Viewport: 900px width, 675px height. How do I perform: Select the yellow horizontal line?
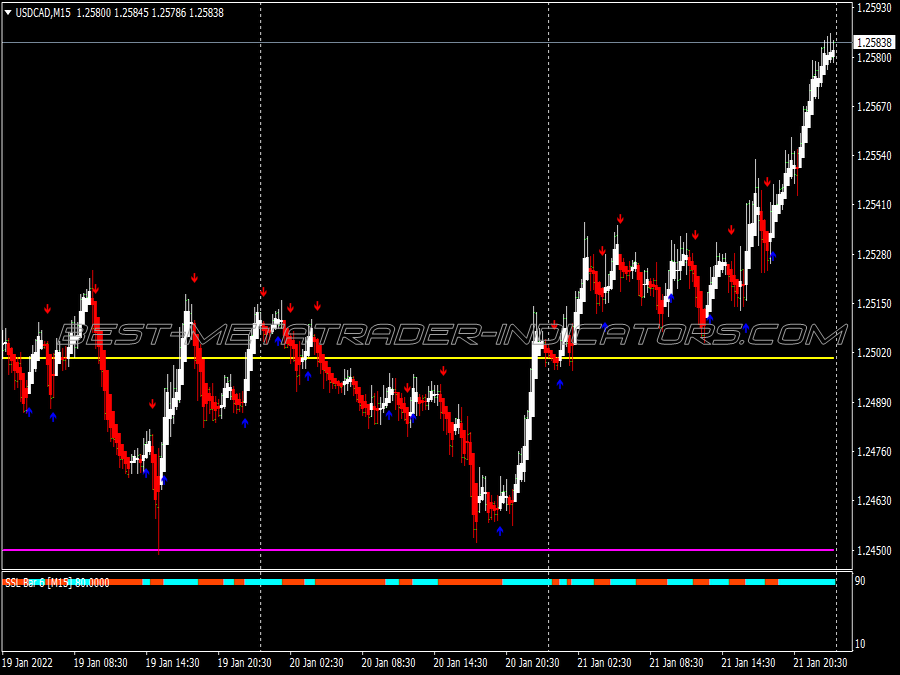(418, 358)
